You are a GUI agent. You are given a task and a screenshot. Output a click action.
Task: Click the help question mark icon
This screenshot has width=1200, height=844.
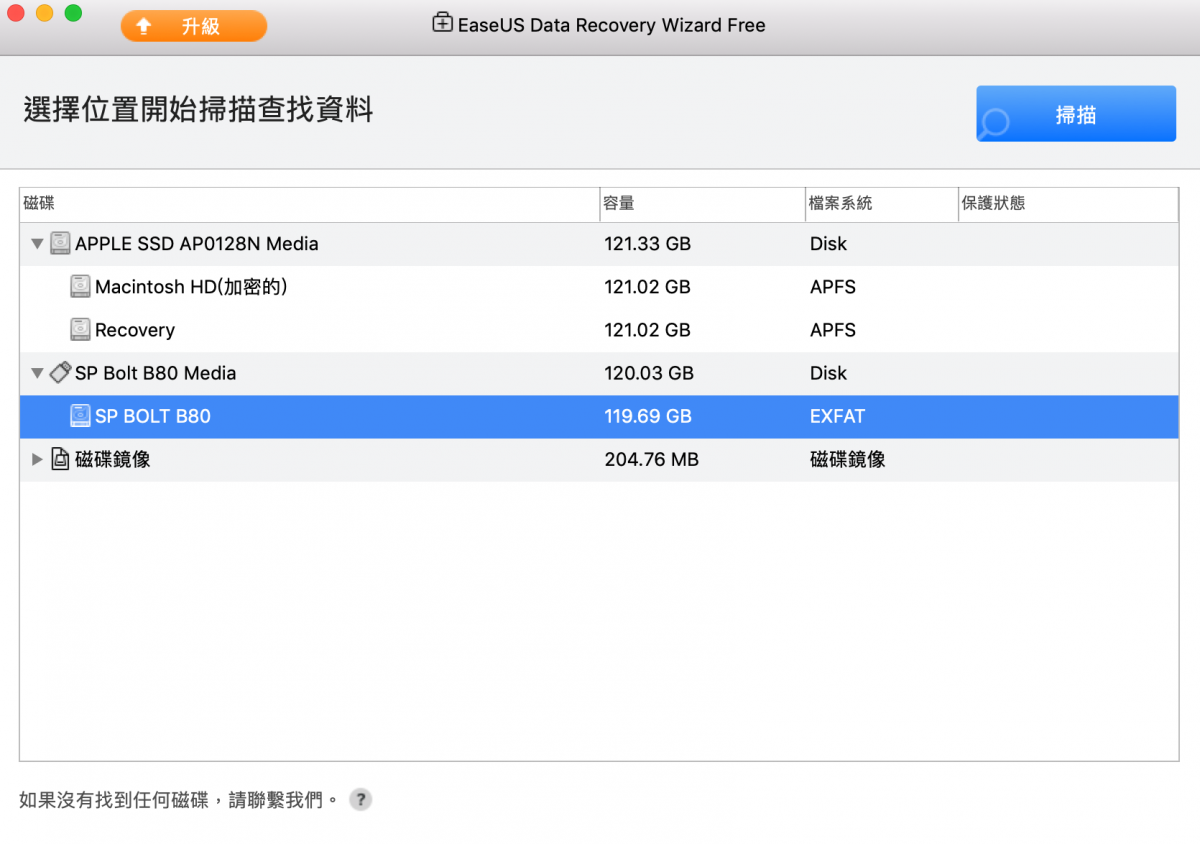361,800
